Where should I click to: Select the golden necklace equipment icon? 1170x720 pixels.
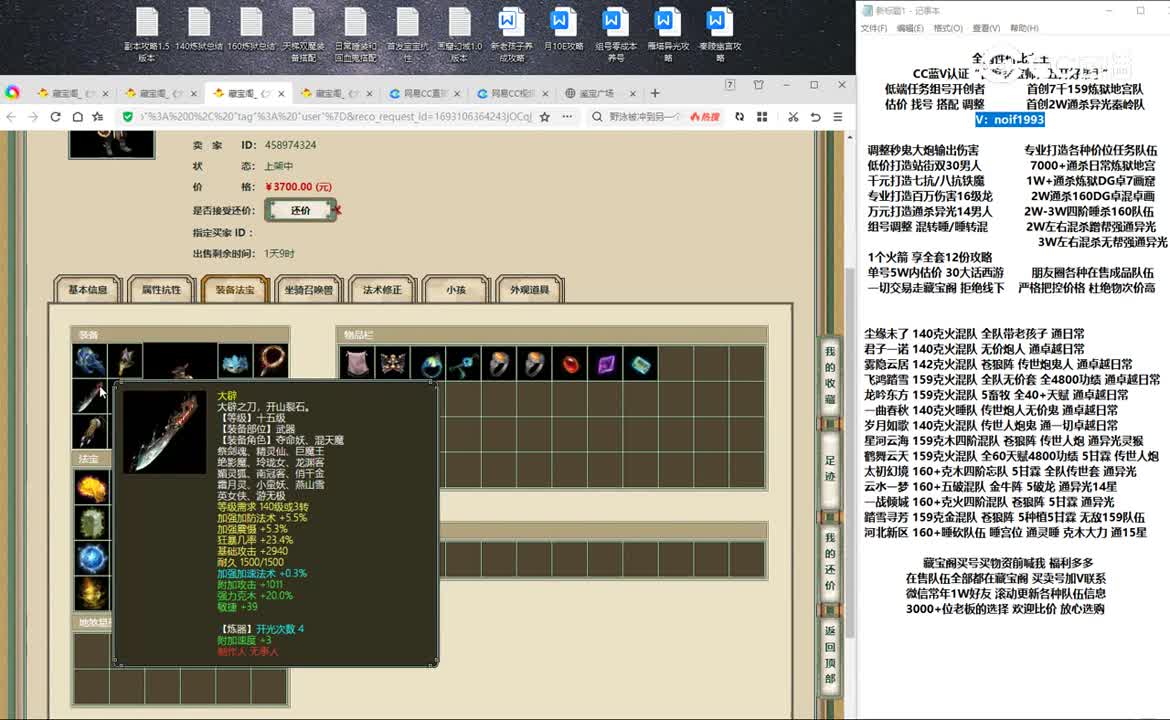click(271, 361)
